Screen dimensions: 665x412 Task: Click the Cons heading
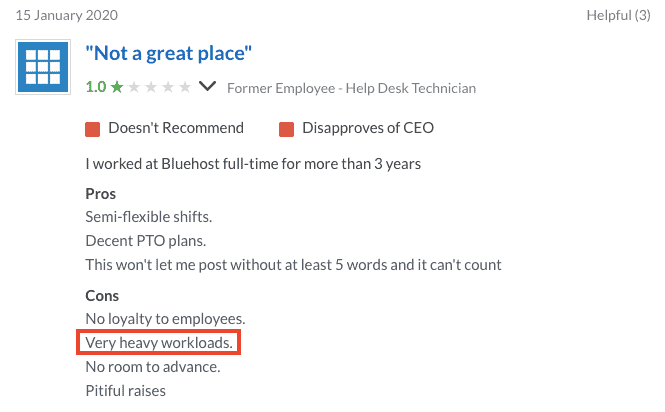point(102,296)
